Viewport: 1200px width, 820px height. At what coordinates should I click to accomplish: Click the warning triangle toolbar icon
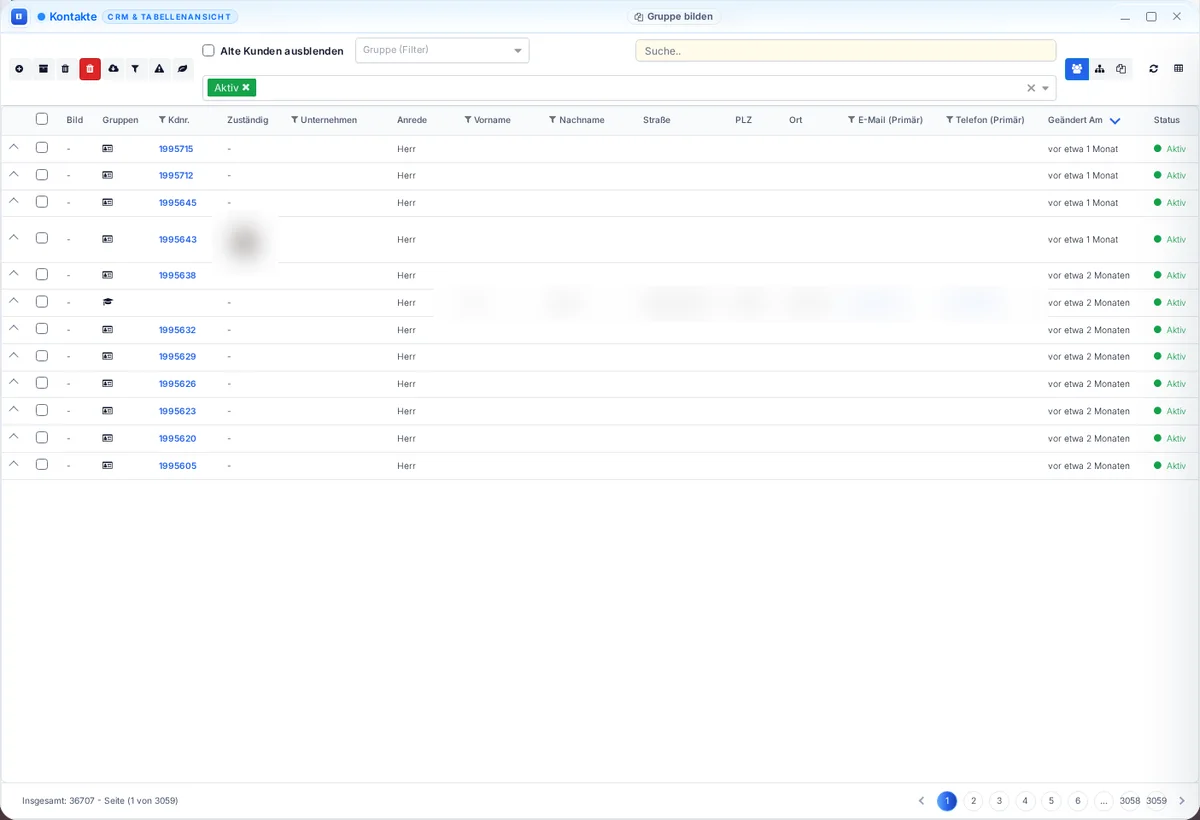159,69
